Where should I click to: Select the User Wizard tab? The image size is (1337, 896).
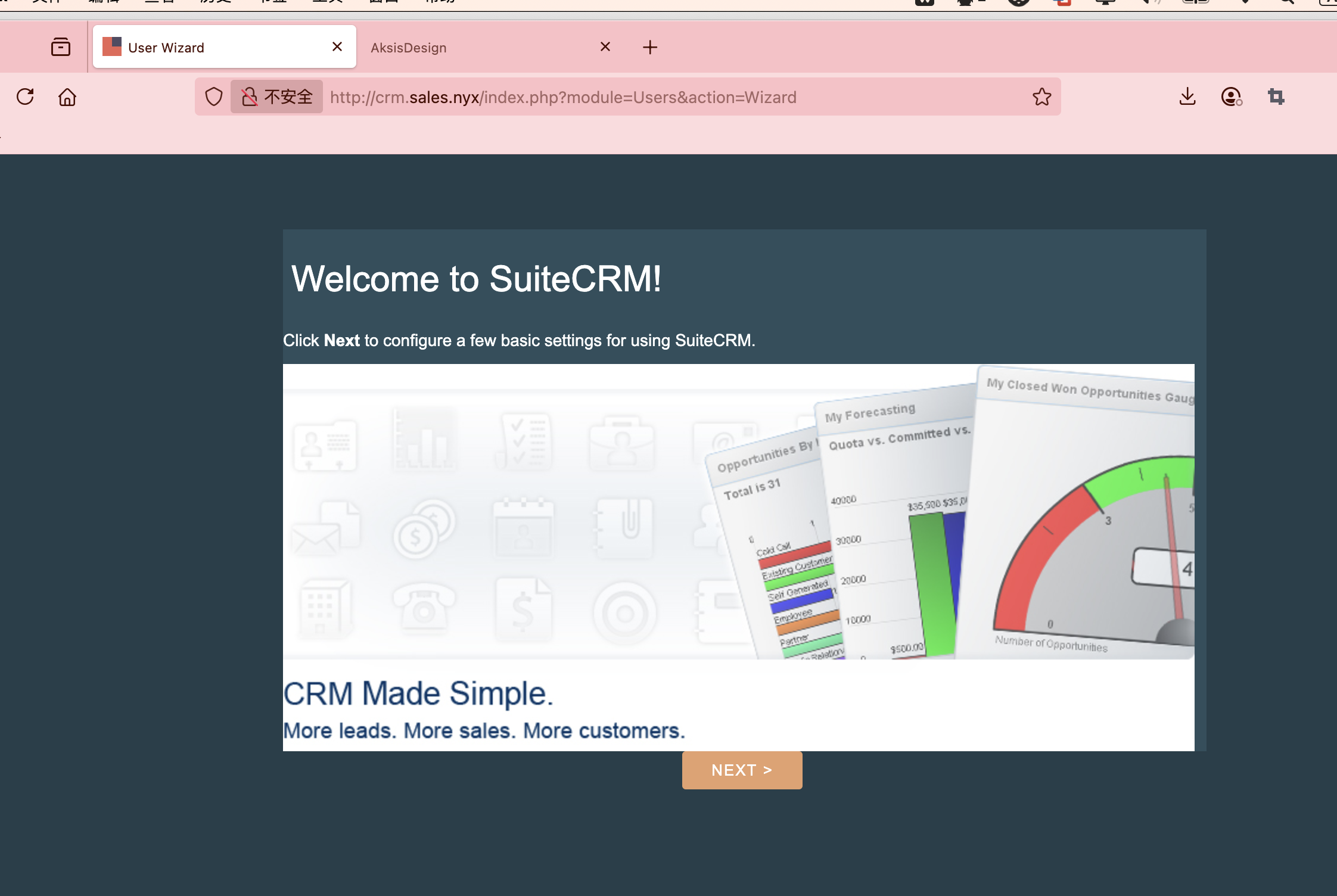tap(225, 47)
